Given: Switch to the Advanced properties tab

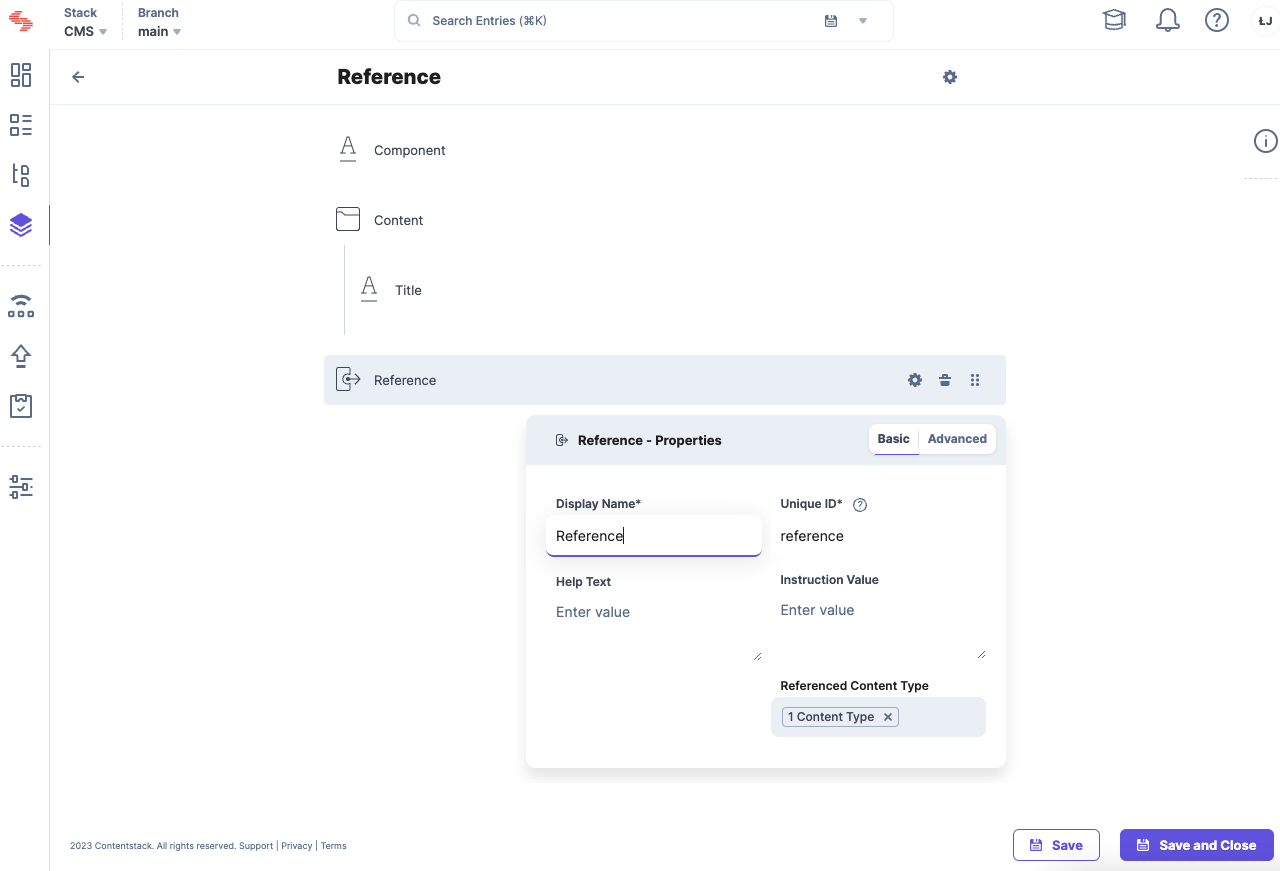Looking at the screenshot, I should click(957, 439).
